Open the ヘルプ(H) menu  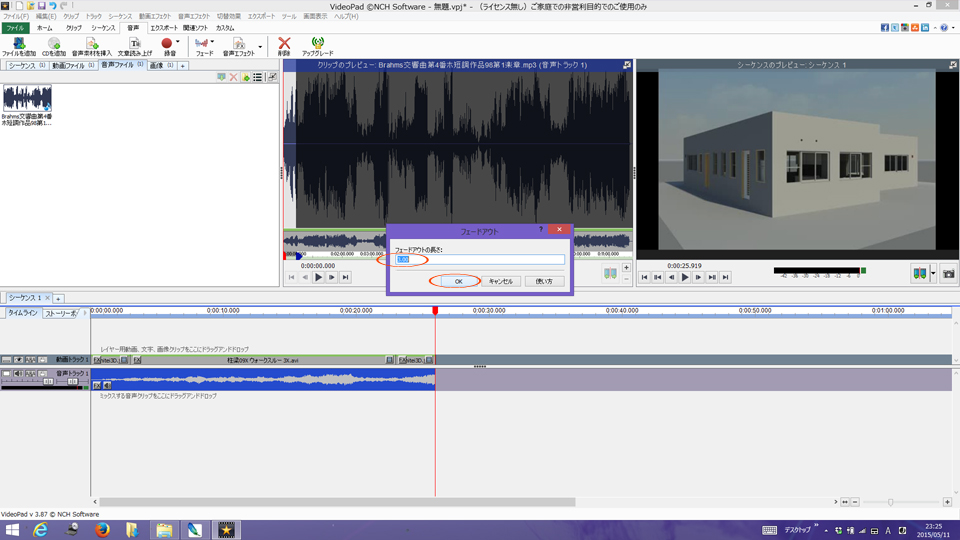click(346, 17)
